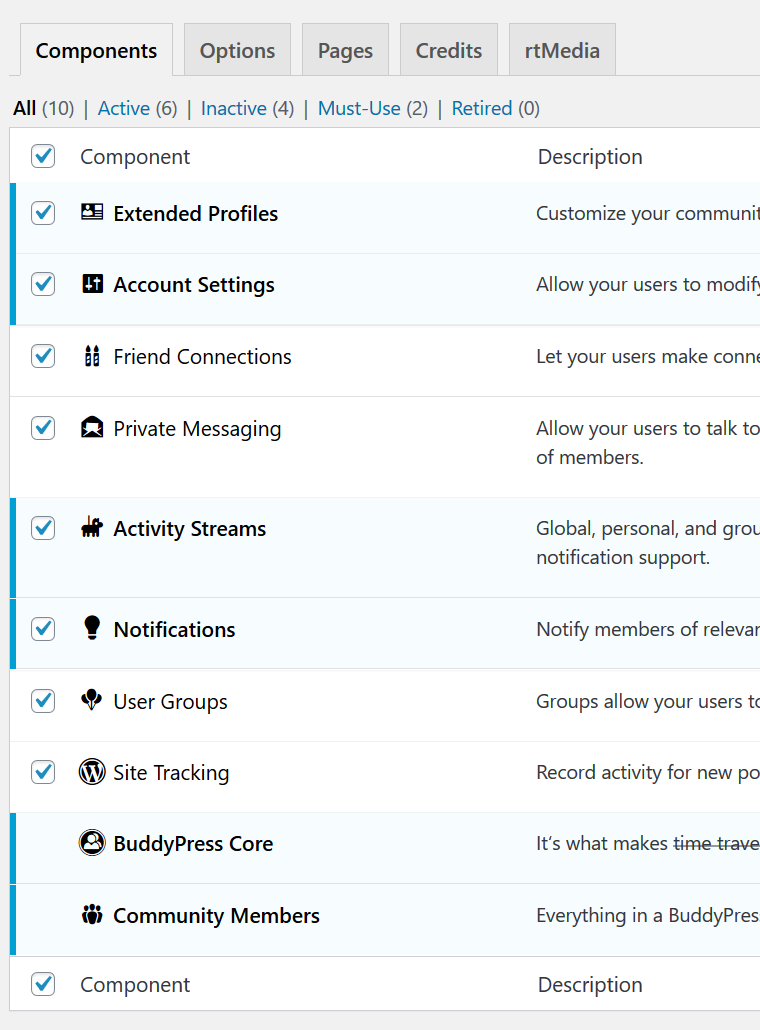Click the 'of members.' description text
This screenshot has height=1030, width=760.
click(x=590, y=457)
